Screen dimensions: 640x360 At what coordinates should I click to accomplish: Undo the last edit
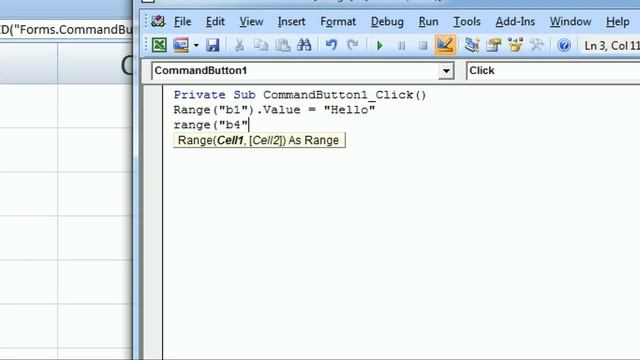pyautogui.click(x=331, y=45)
